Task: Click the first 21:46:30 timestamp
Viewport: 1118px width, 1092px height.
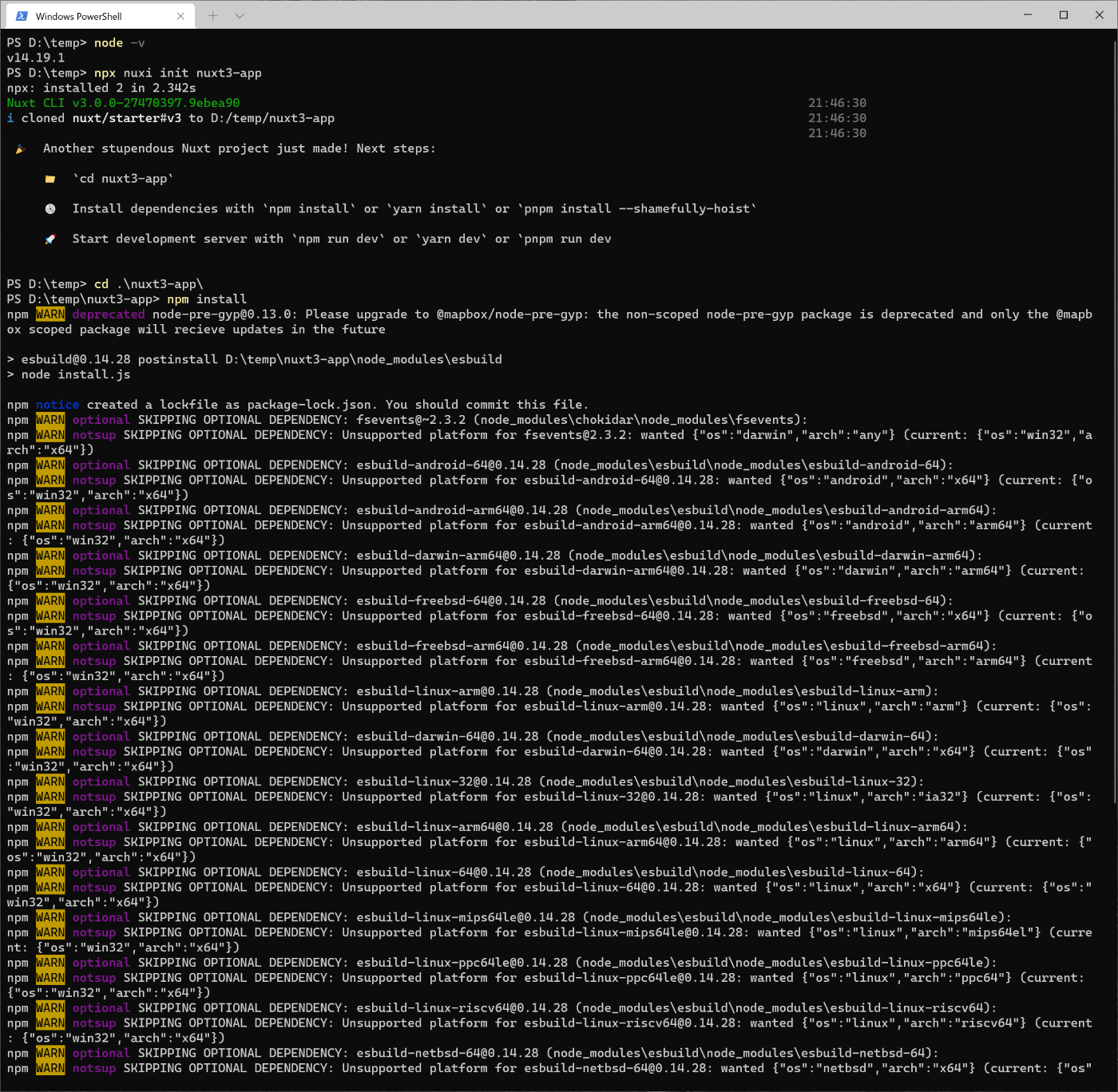Action: tap(837, 103)
